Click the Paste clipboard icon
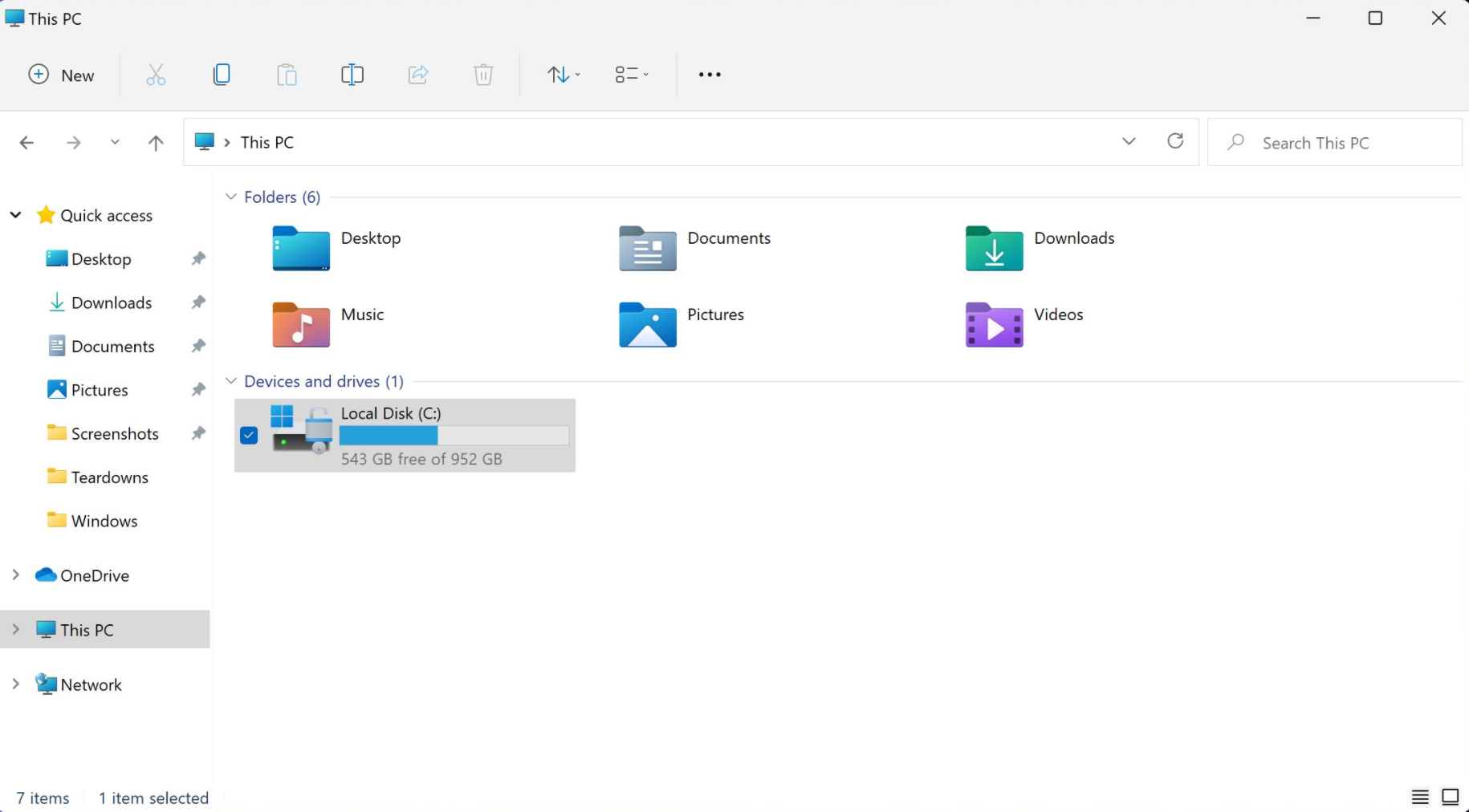This screenshot has height=812, width=1469. pyautogui.click(x=287, y=75)
